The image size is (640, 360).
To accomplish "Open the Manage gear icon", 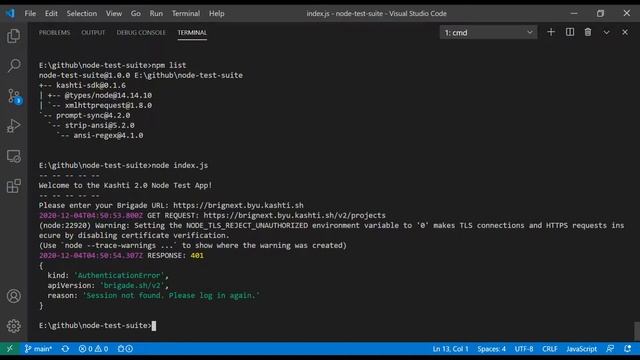I will pyautogui.click(x=13, y=326).
